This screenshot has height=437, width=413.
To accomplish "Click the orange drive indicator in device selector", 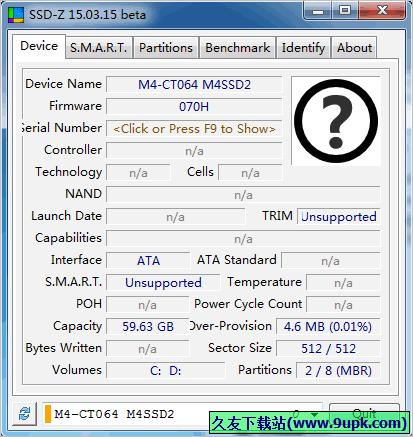I will tap(48, 414).
